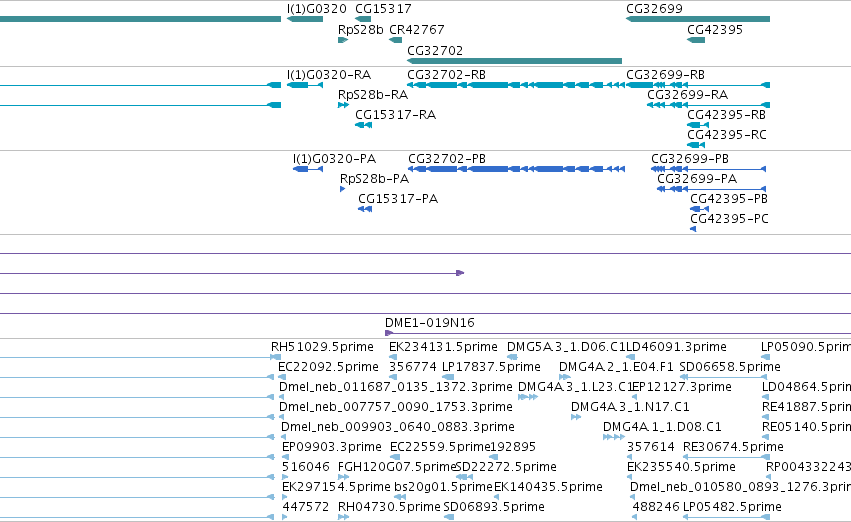Click the CG42395-PB protein label
Image resolution: width=851 pixels, height=522 pixels.
coord(729,199)
